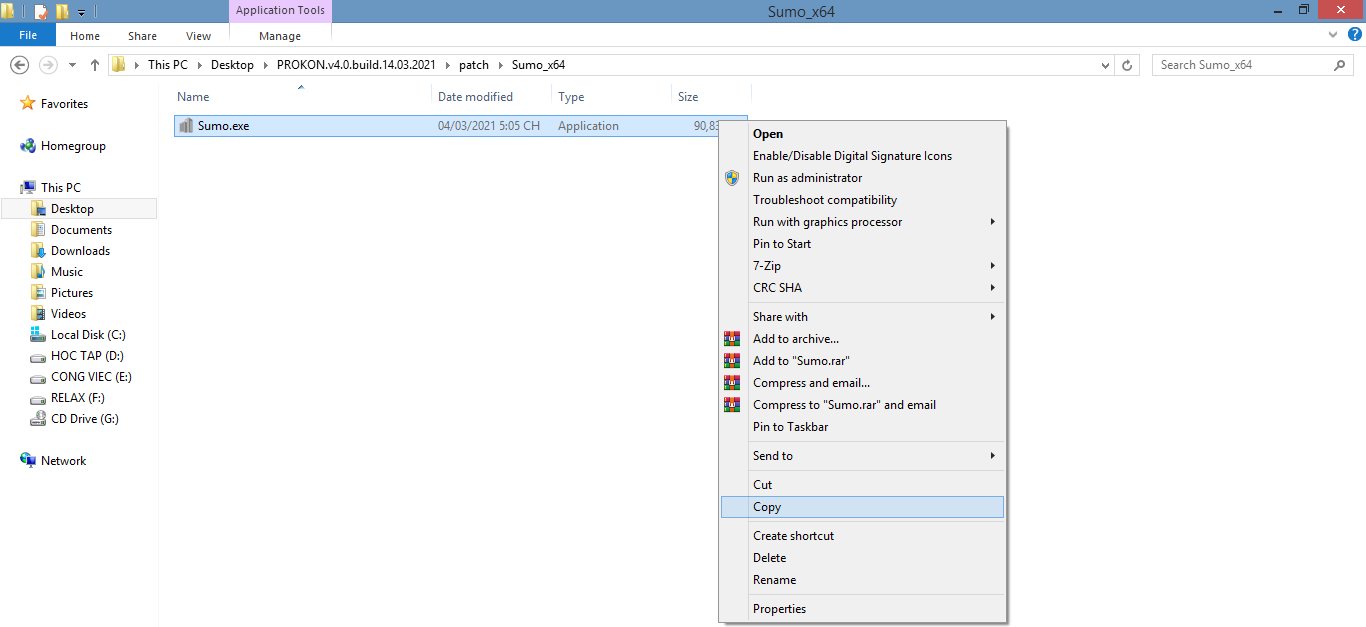Viewport: 1366px width, 627px height.
Task: Click the Run as administrator shield icon
Action: pyautogui.click(x=732, y=178)
